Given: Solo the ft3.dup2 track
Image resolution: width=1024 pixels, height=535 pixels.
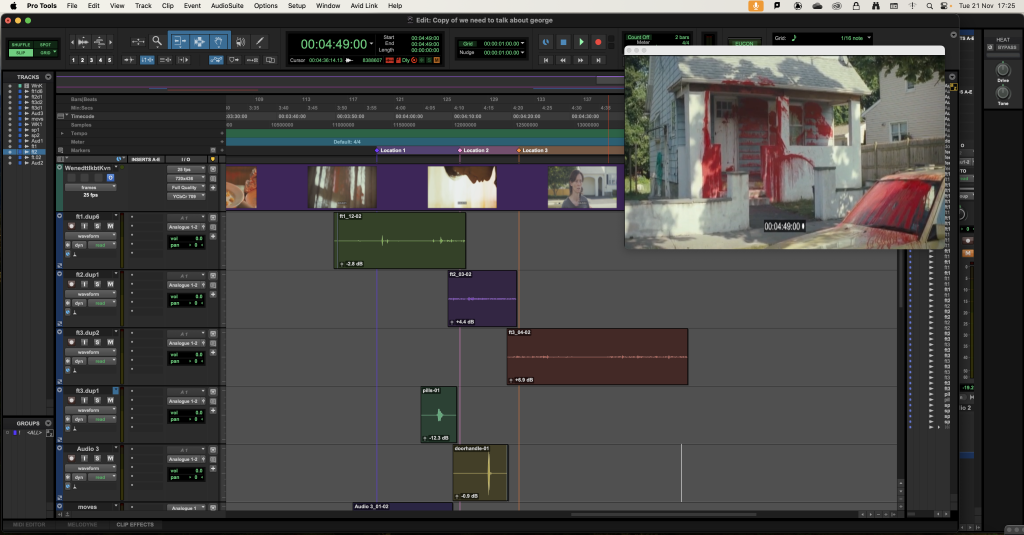Looking at the screenshot, I should click(x=97, y=342).
